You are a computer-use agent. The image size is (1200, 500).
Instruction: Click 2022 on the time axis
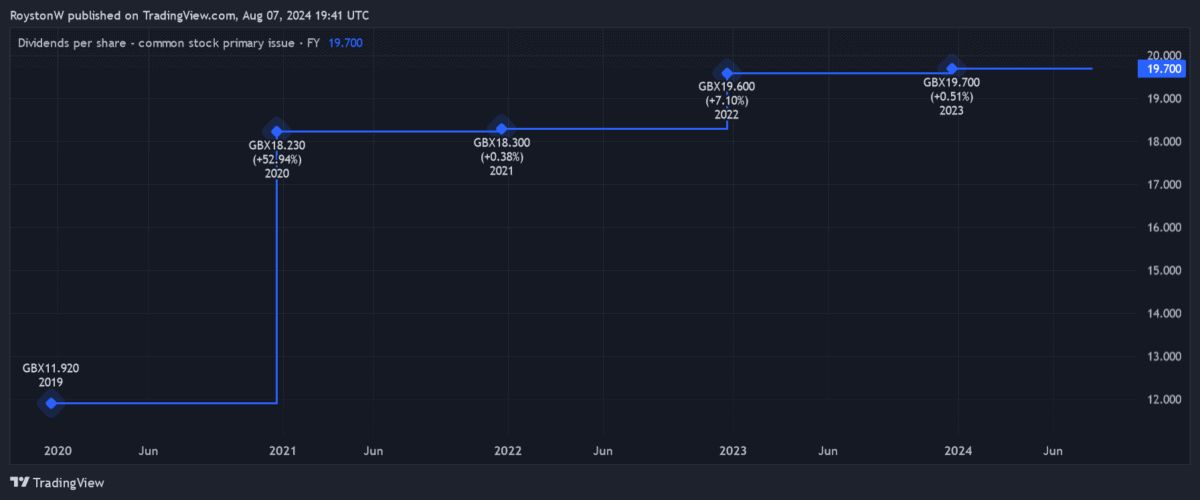[507, 452]
